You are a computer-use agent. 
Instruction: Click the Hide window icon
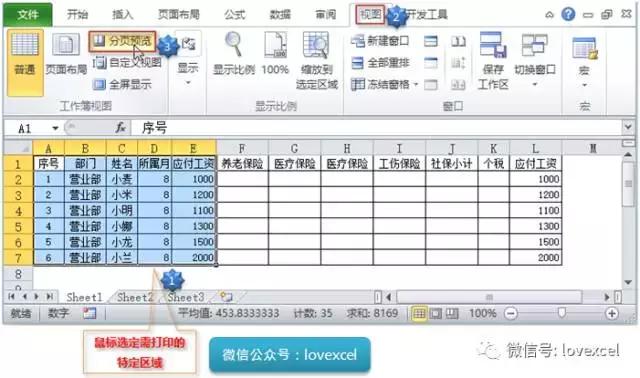(x=431, y=63)
